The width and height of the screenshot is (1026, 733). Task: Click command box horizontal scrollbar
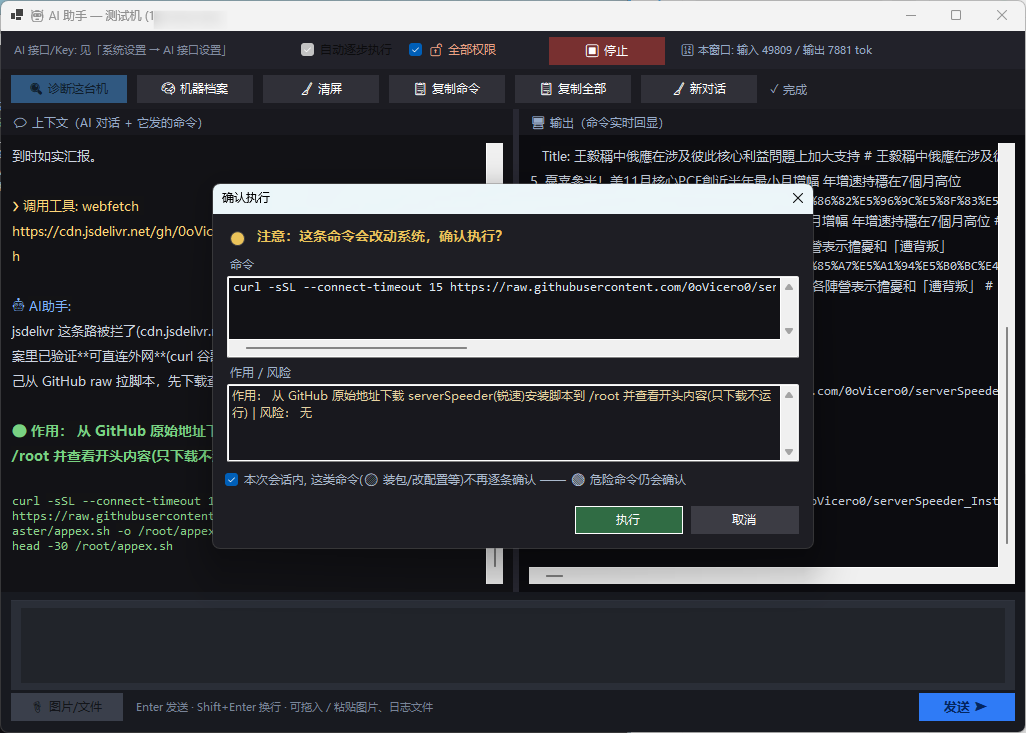point(356,348)
